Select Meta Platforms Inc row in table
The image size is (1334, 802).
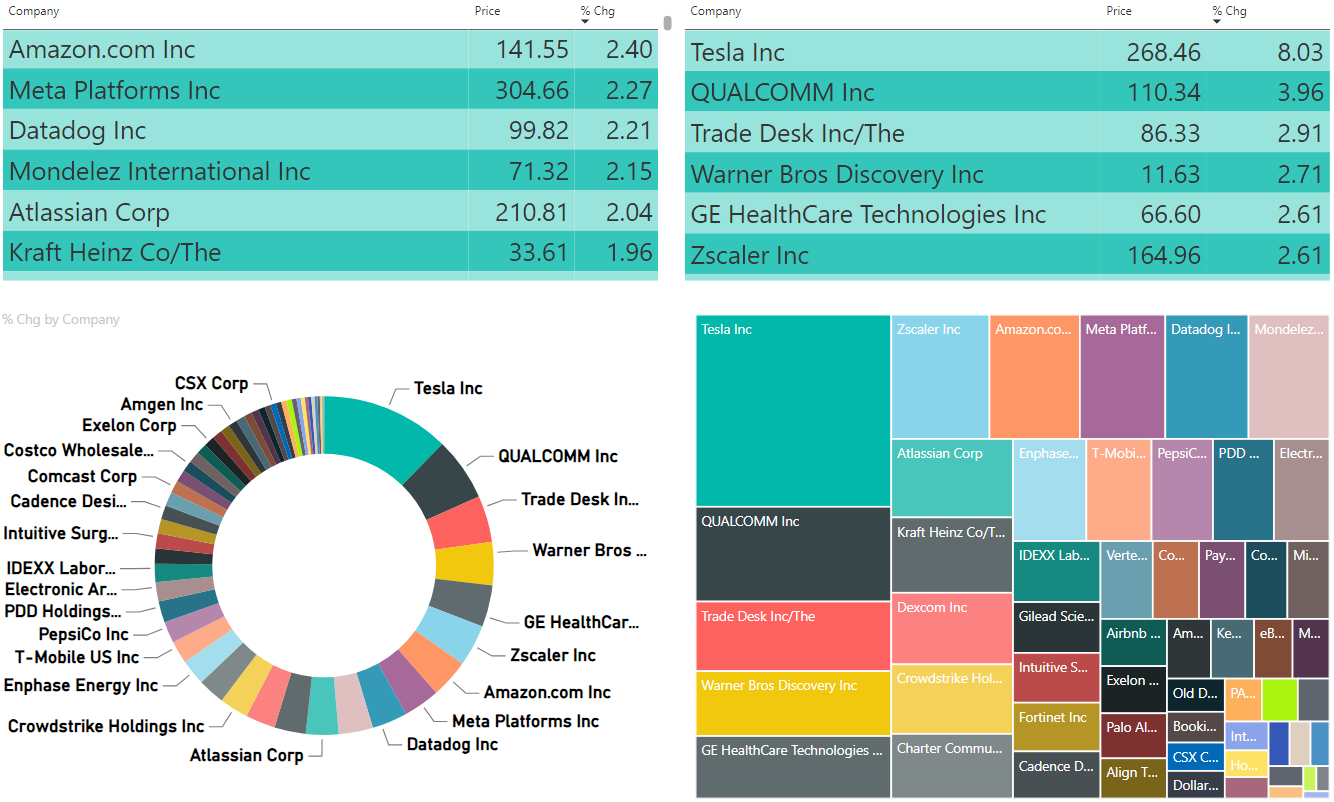coord(331,90)
